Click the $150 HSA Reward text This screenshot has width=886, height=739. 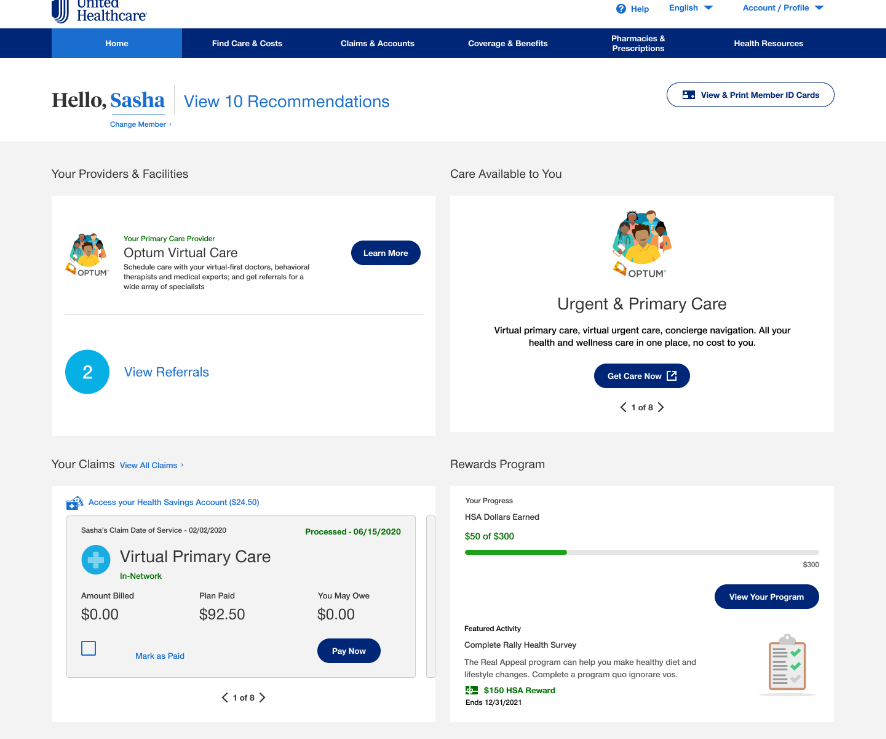pos(519,690)
